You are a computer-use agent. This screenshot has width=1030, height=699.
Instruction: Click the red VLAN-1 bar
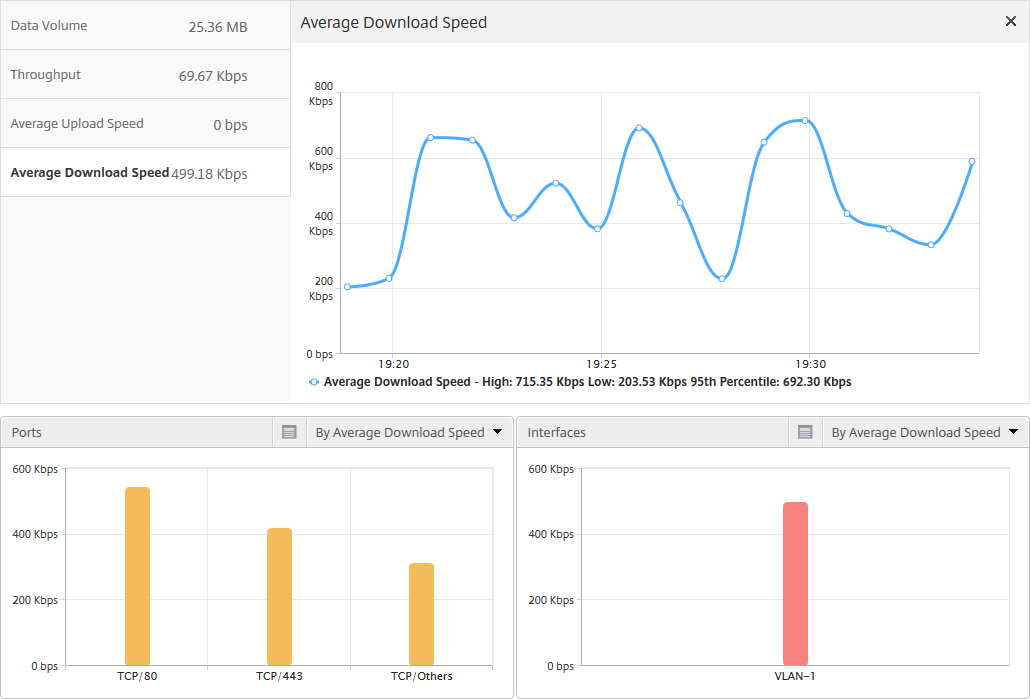(795, 583)
